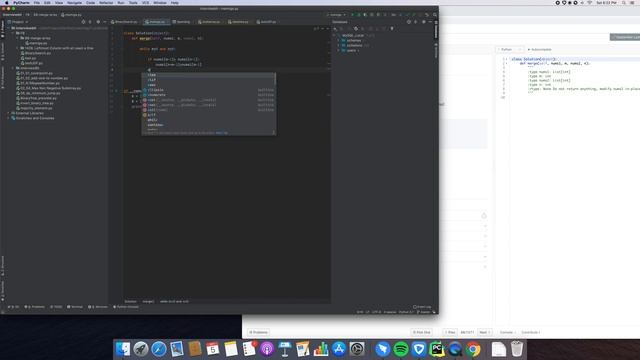The height and width of the screenshot is (360, 640).
Task: Expand External Libraries in project tree
Action: pyautogui.click(x=8, y=113)
